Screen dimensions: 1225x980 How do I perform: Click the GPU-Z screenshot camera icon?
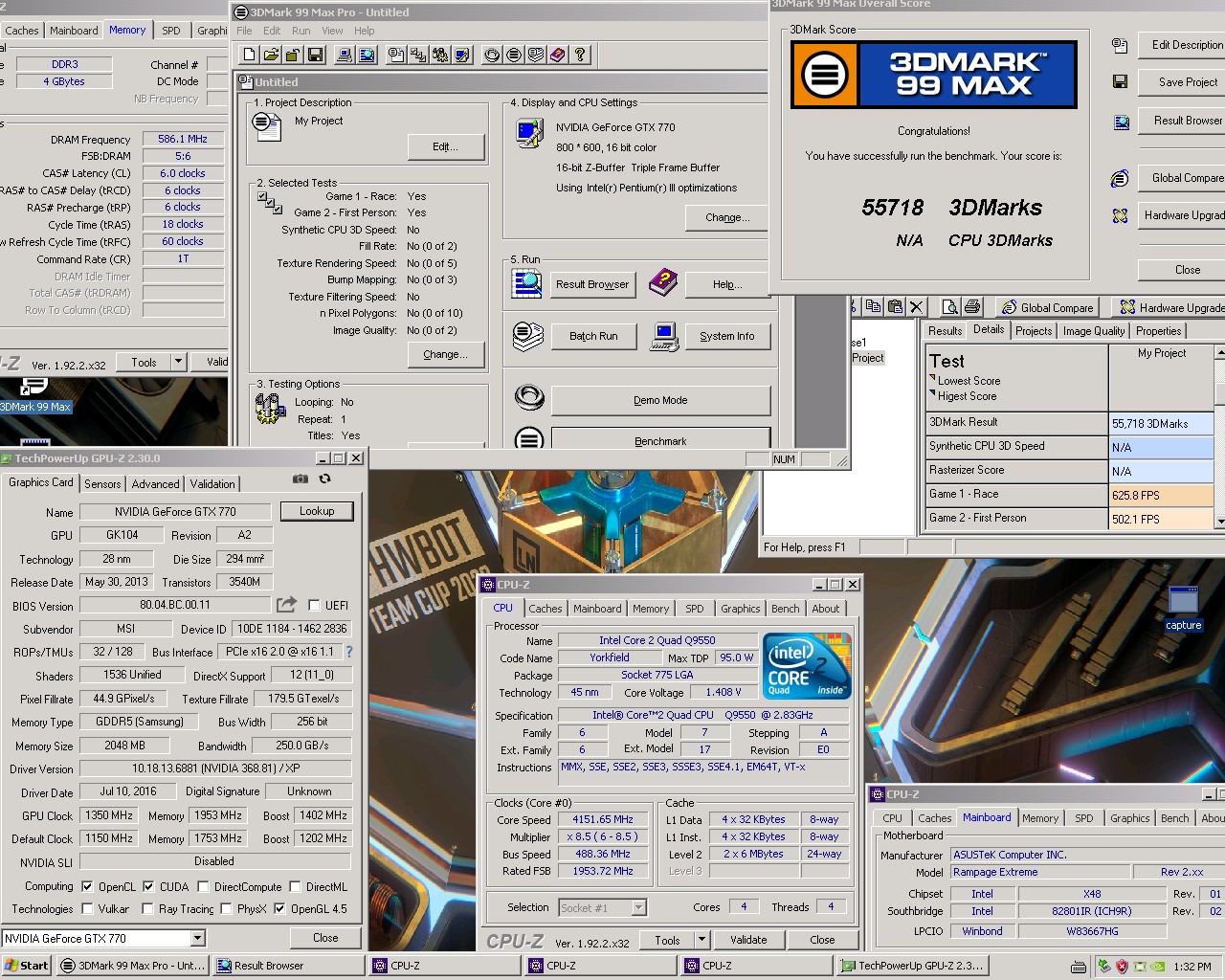point(300,479)
